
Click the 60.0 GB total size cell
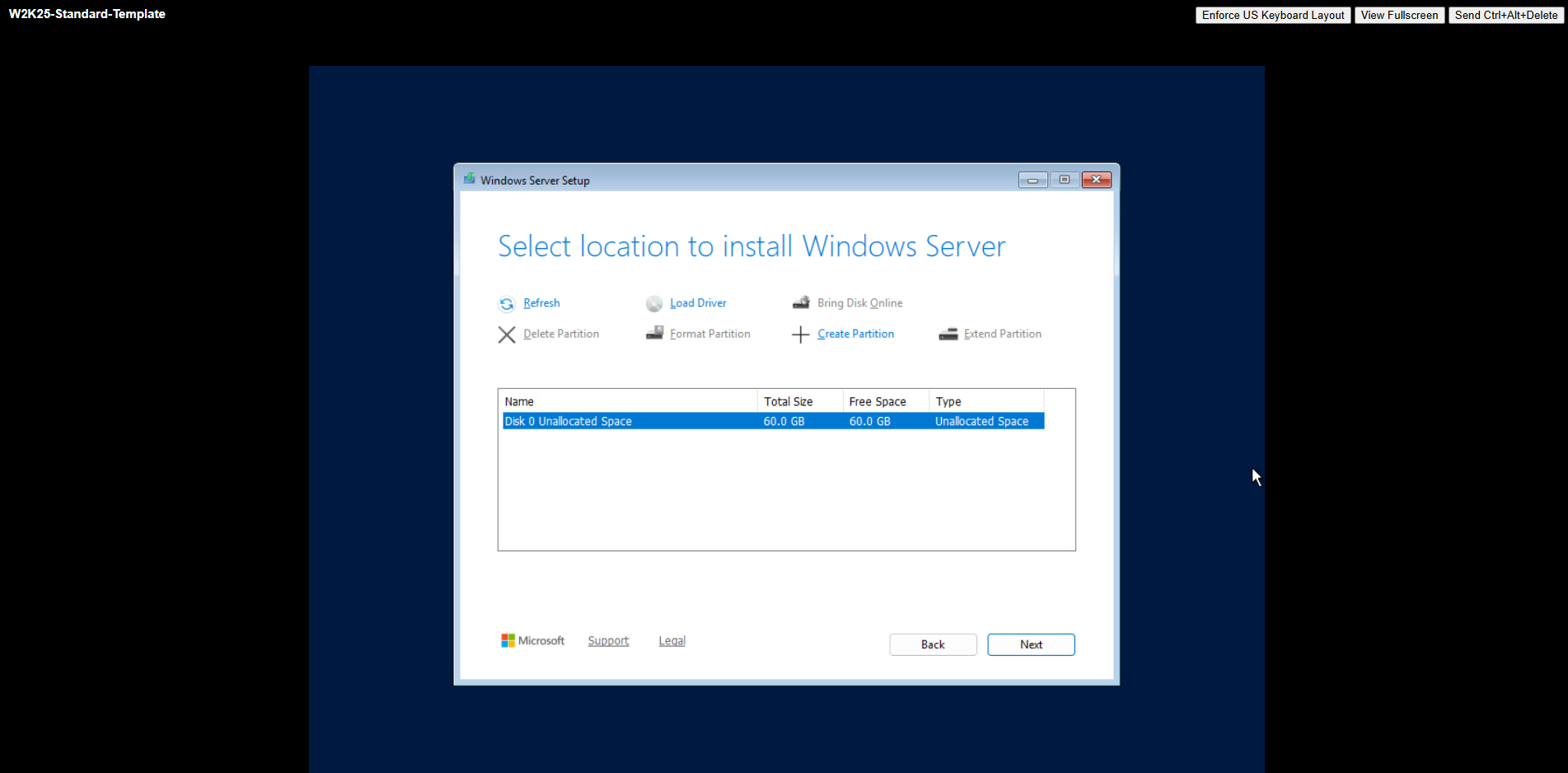tap(784, 421)
